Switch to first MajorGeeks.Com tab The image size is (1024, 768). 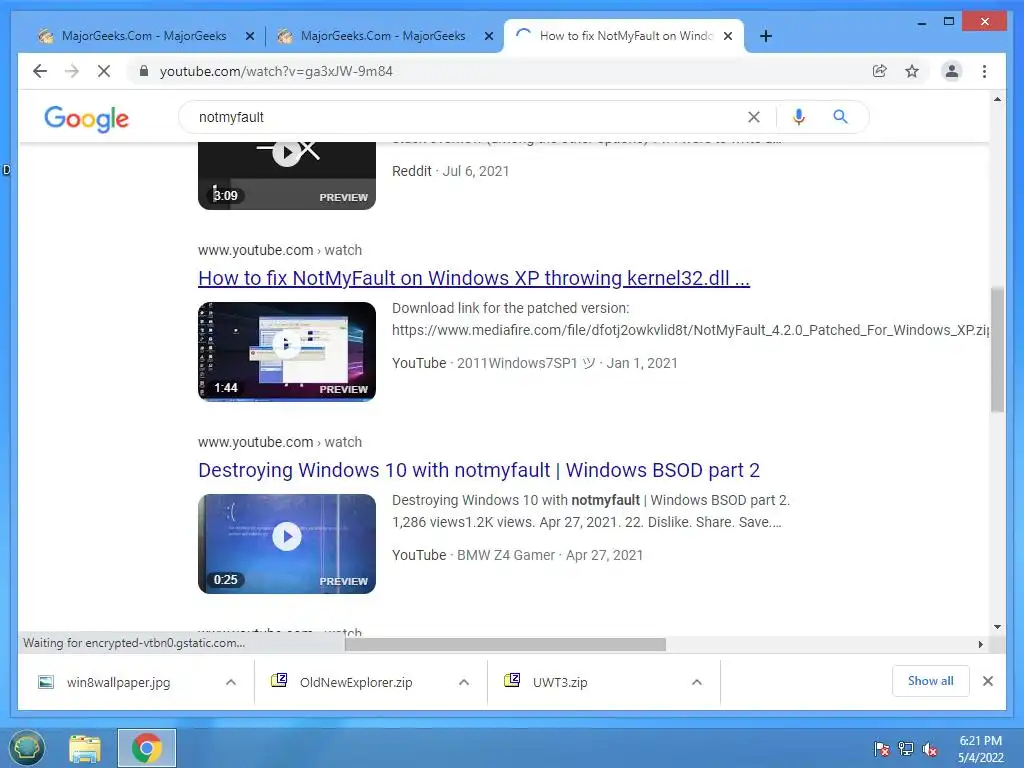coord(144,36)
